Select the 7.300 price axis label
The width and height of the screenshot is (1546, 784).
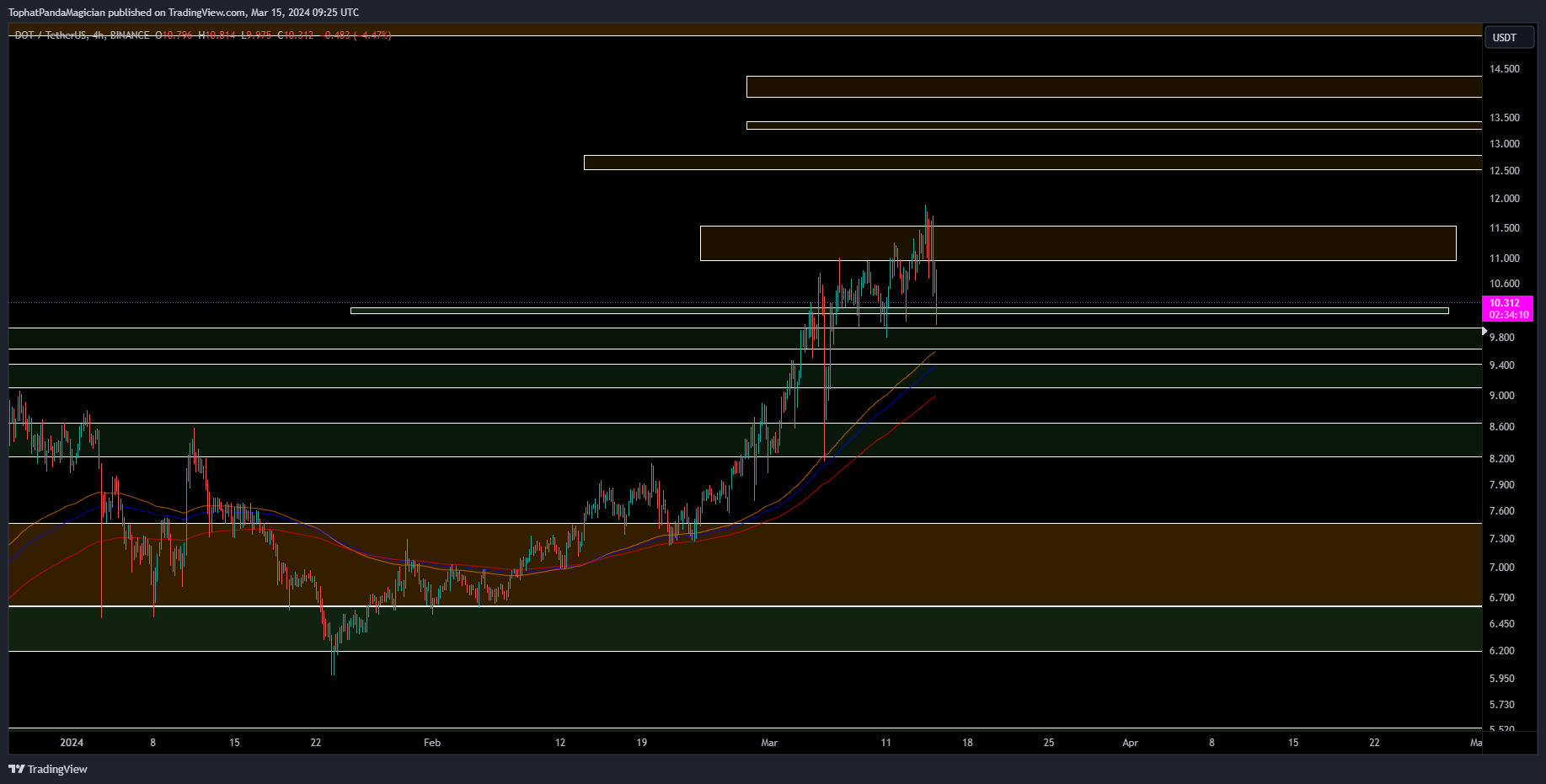click(1502, 539)
